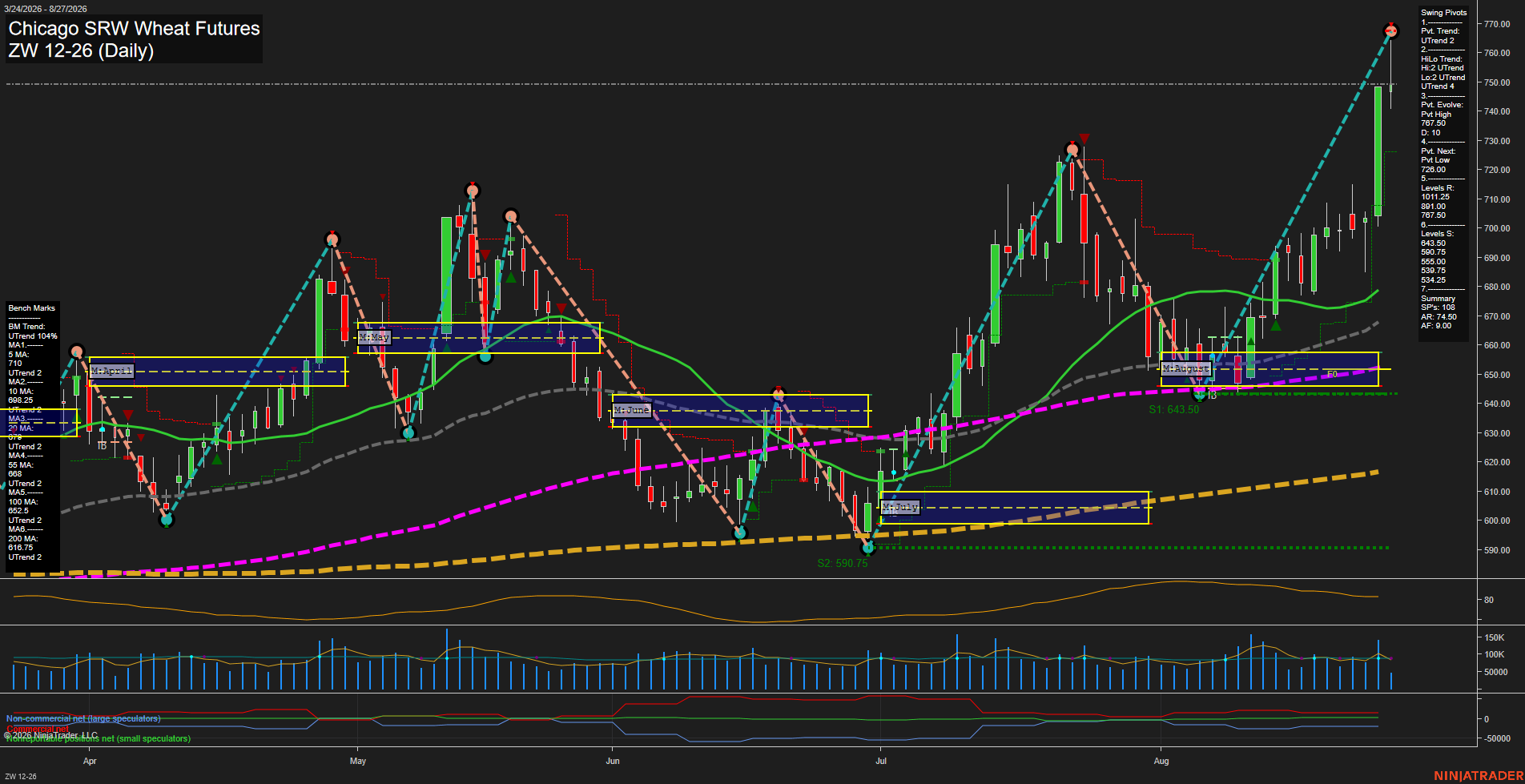Viewport: 1525px width, 784px height.
Task: Click 'Nonreportable positions net (small speculators)' legend
Action: tap(99, 738)
